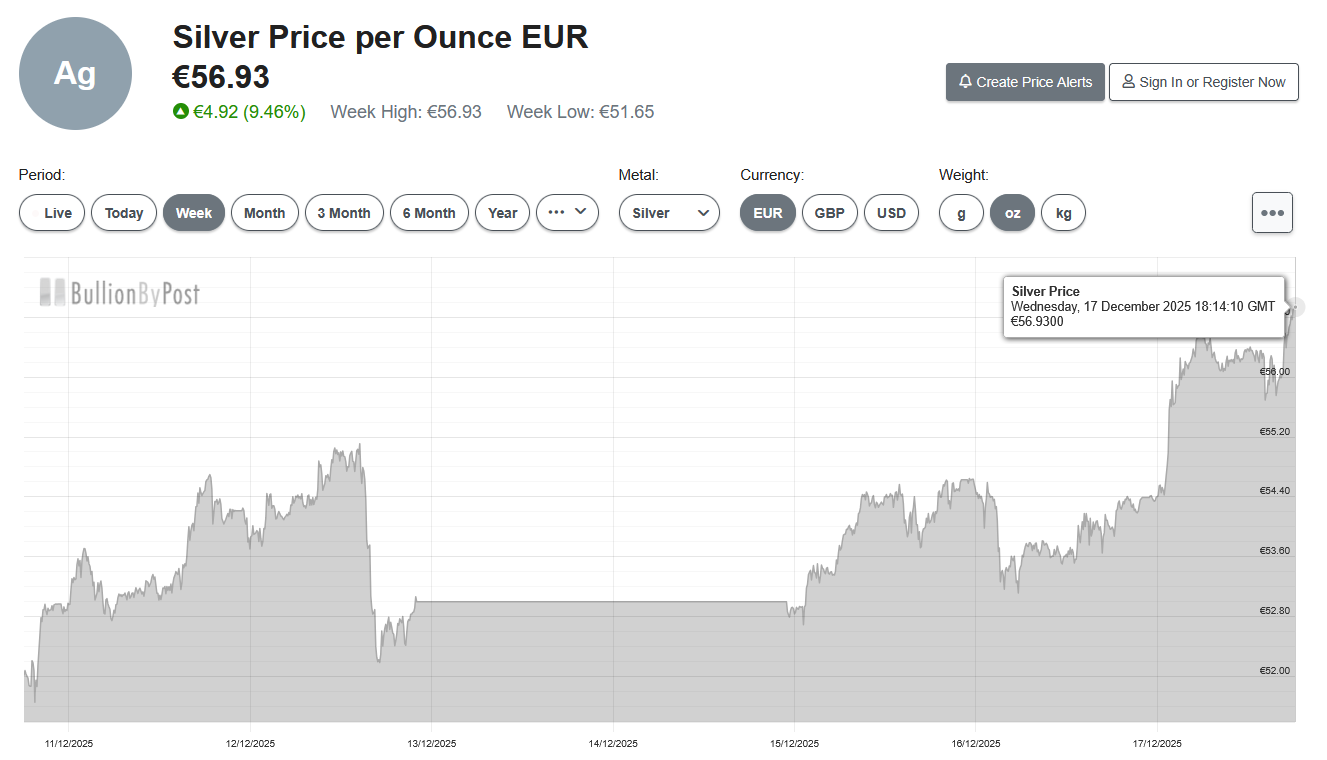Click the 16/12/2025 date axis label
This screenshot has width=1327, height=760.
point(976,744)
